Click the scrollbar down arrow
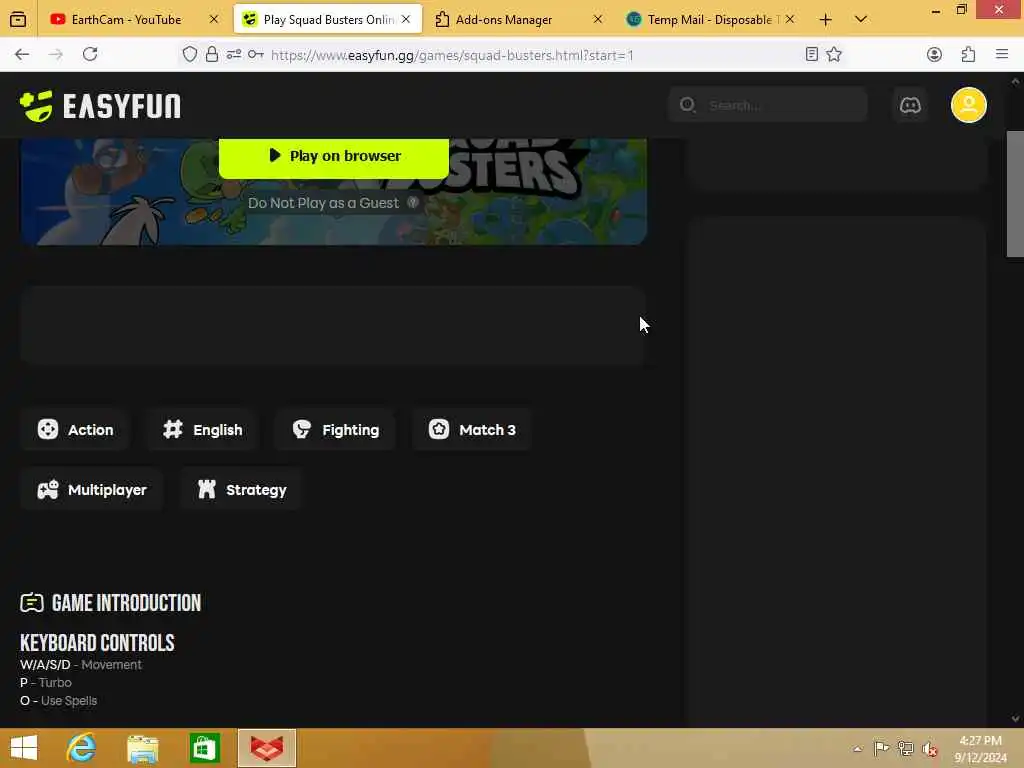The image size is (1024, 768). (x=1015, y=718)
